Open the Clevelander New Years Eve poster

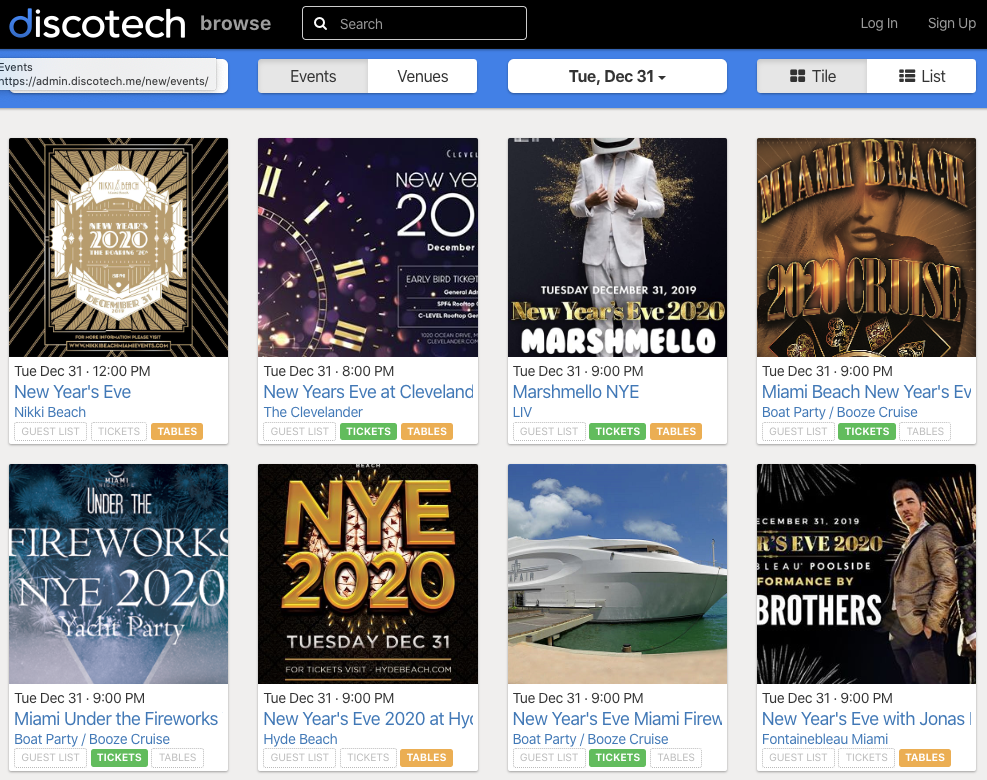368,247
